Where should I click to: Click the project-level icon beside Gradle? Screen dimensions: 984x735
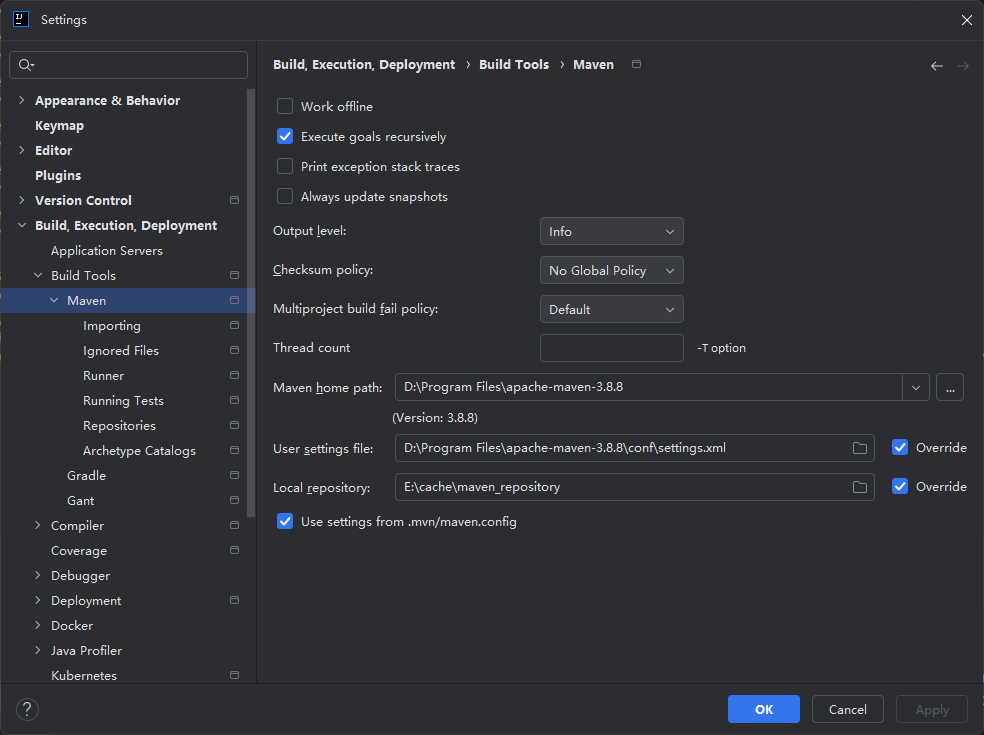[x=234, y=475]
